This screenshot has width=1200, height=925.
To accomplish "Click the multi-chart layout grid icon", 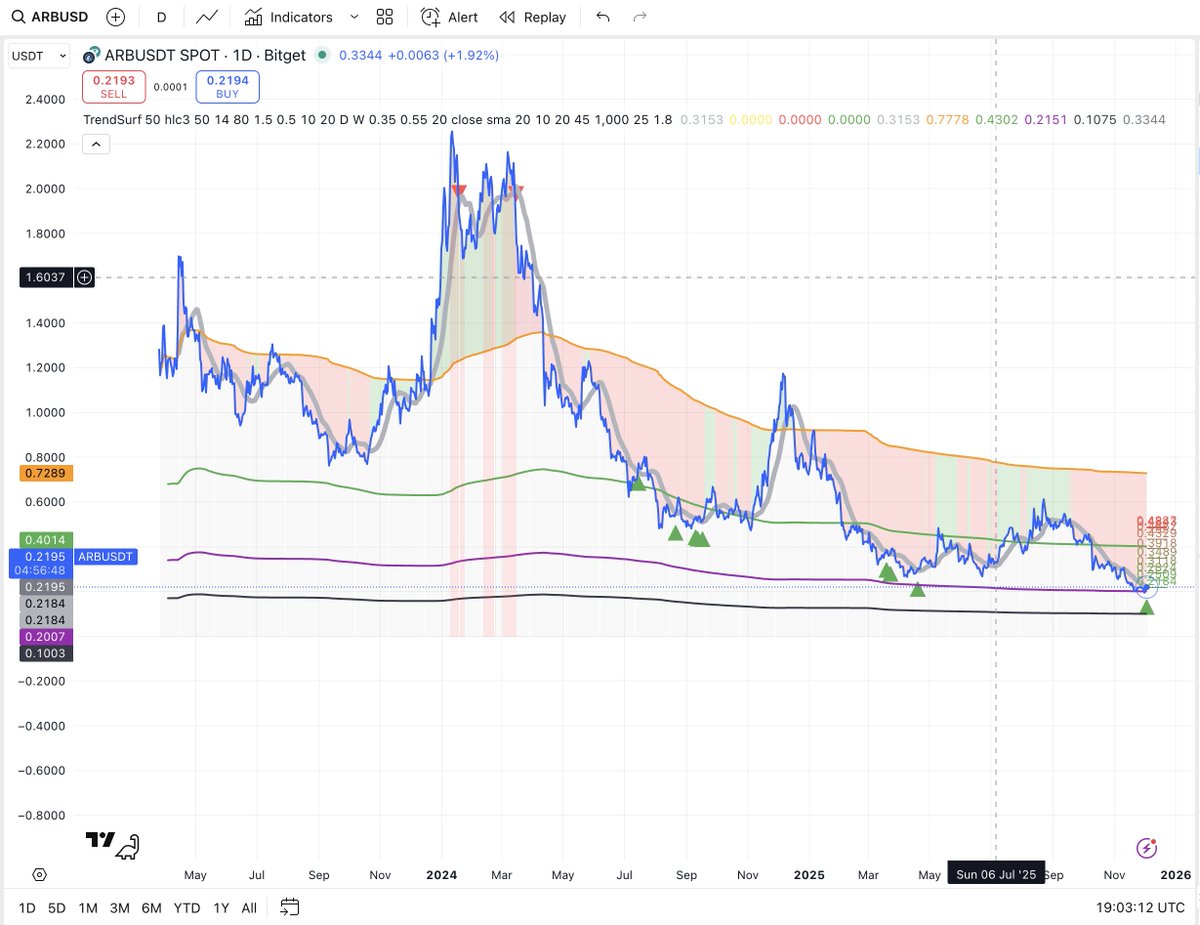I will point(385,16).
